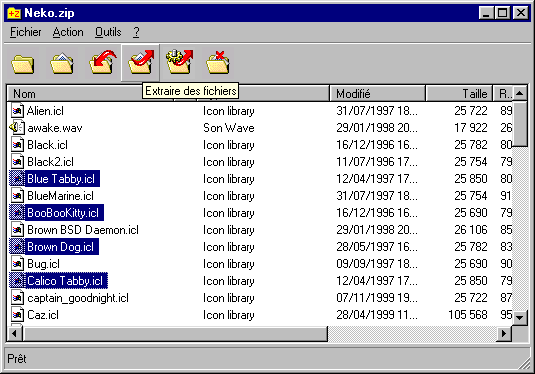Viewport: 535px width, 374px height.
Task: Select the Black.icl file icon
Action: point(17,145)
